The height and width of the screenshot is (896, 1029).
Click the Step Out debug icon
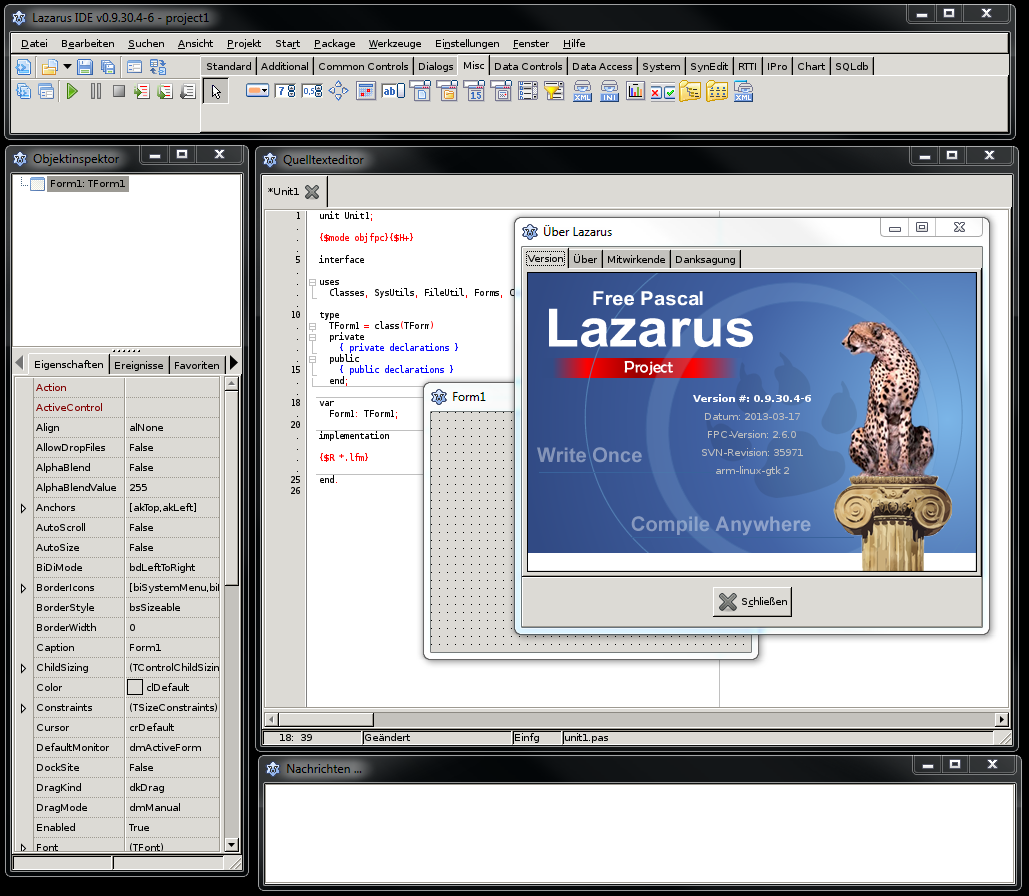(188, 91)
